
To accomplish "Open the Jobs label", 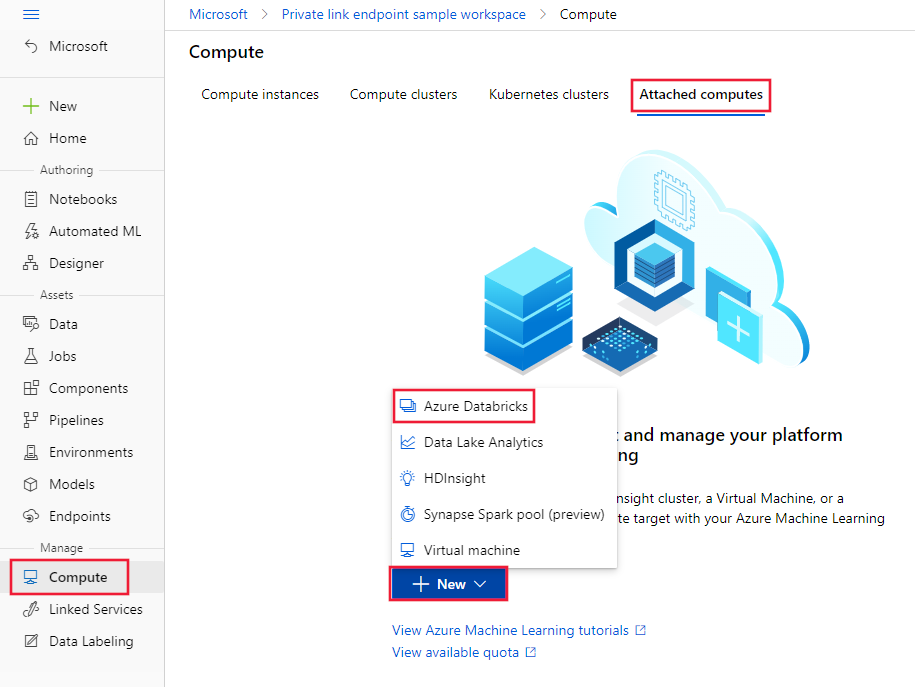I will coord(62,356).
